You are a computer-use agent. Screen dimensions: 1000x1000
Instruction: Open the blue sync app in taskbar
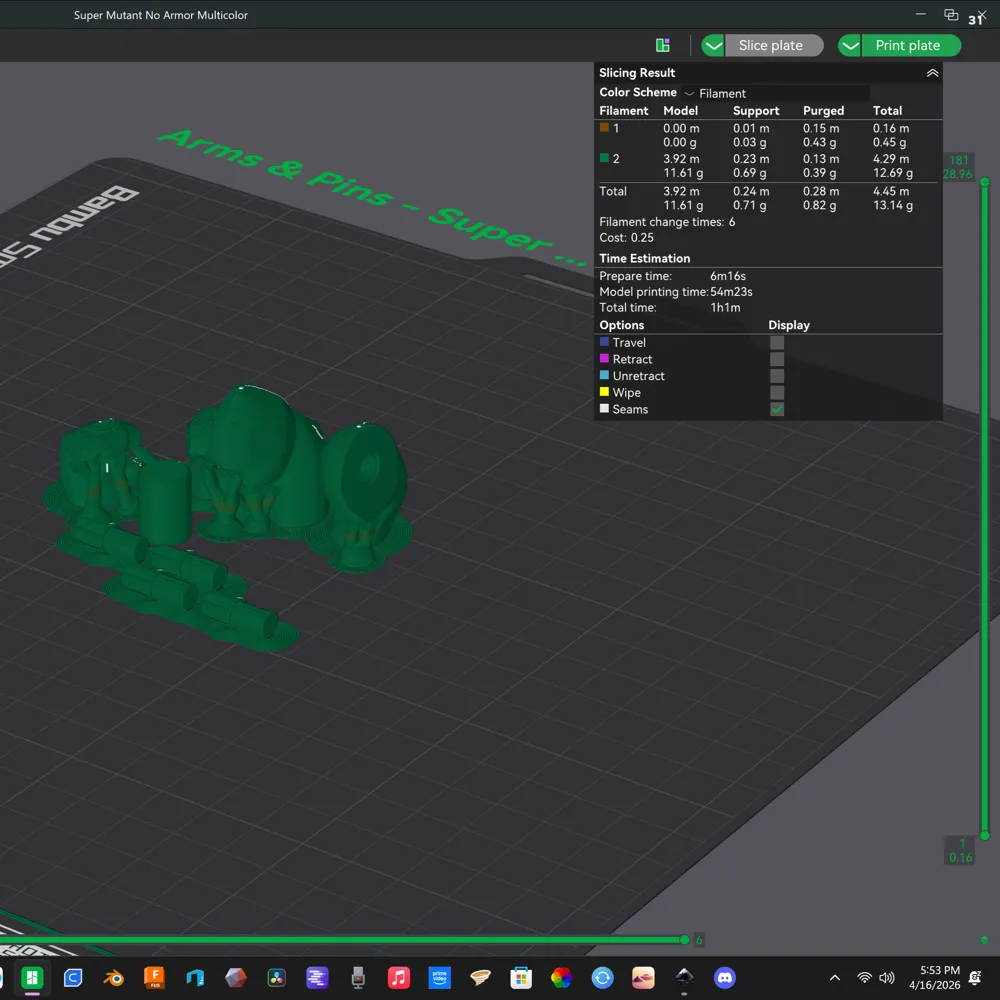602,977
